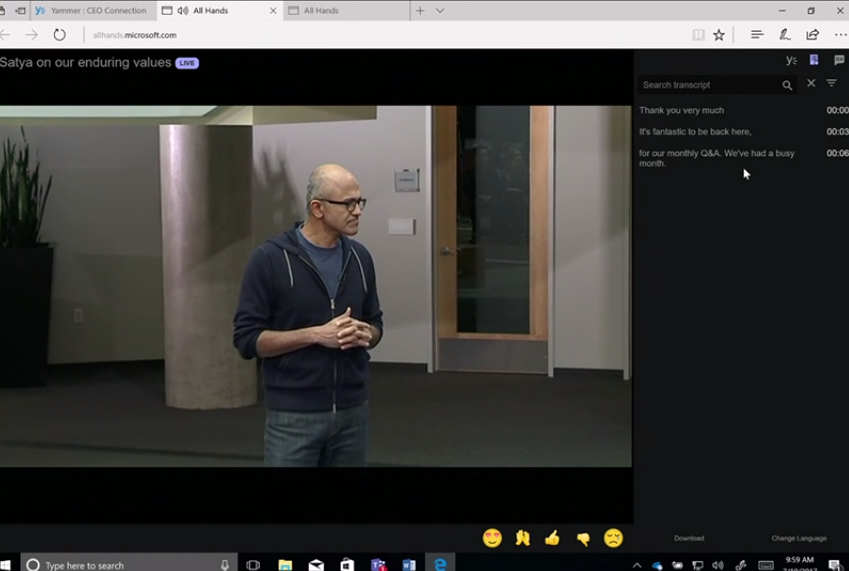Viewport: 849px width, 571px height.
Task: Open the transcript filter options
Action: pos(831,84)
